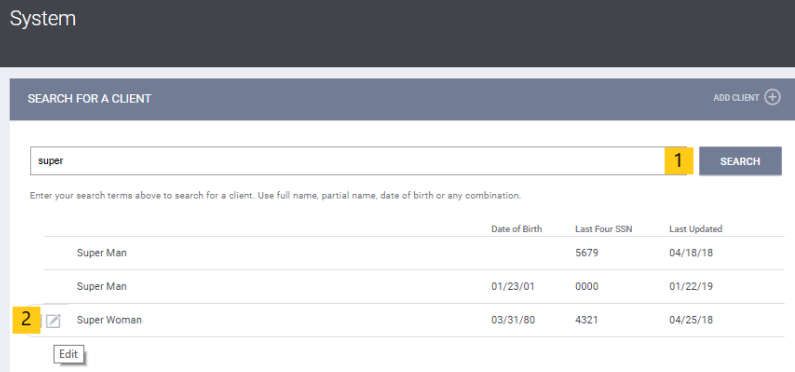Click the 03/31/80 birth date cell

tap(513, 320)
